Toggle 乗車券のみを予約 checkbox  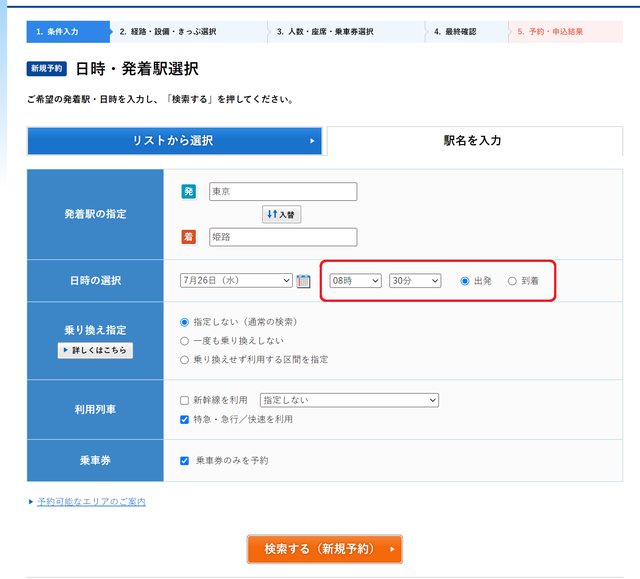[184, 461]
